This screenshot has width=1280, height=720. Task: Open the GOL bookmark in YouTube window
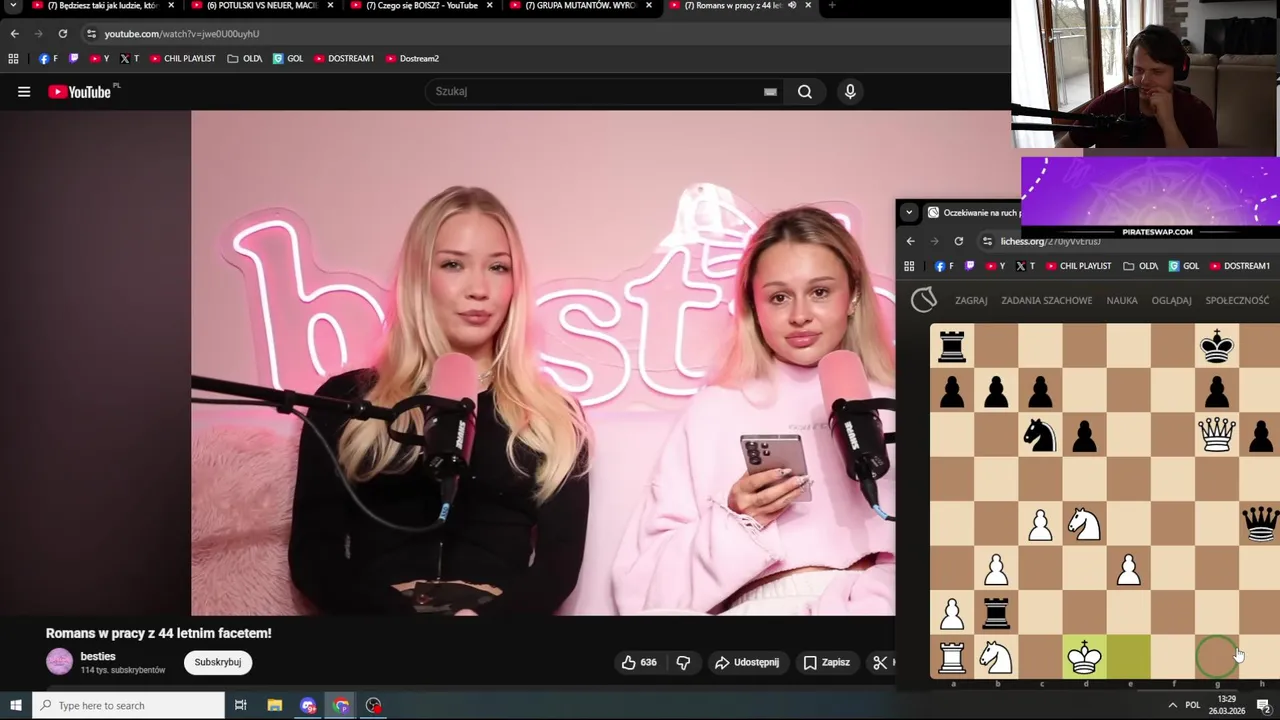pyautogui.click(x=288, y=59)
